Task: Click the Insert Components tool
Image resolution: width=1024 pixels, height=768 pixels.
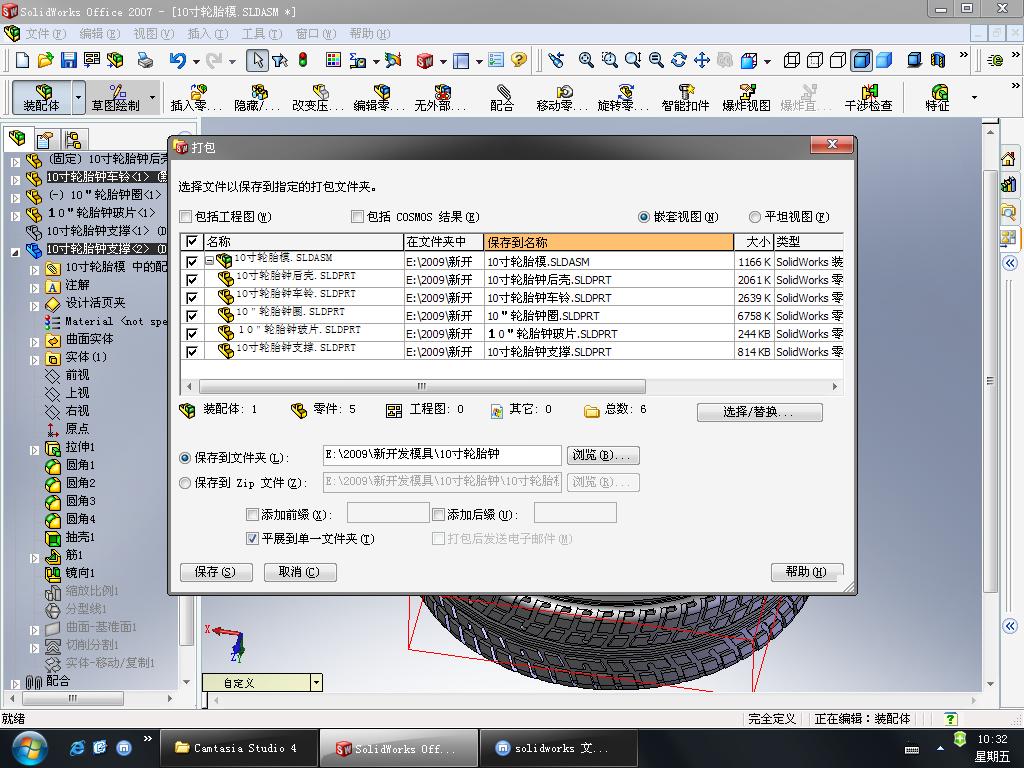Action: click(196, 97)
